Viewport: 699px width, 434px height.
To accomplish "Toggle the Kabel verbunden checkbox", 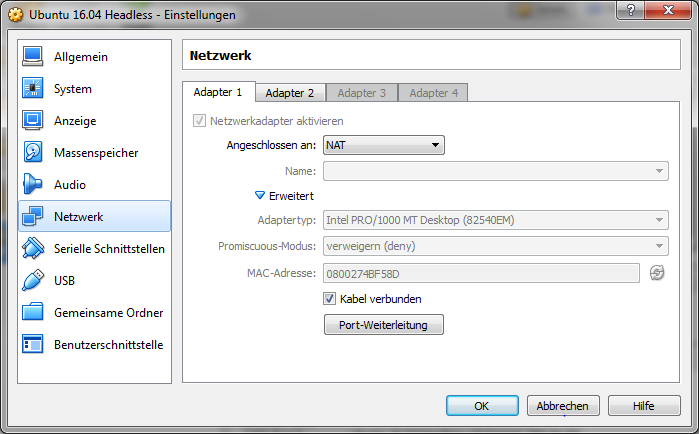I will coord(329,299).
